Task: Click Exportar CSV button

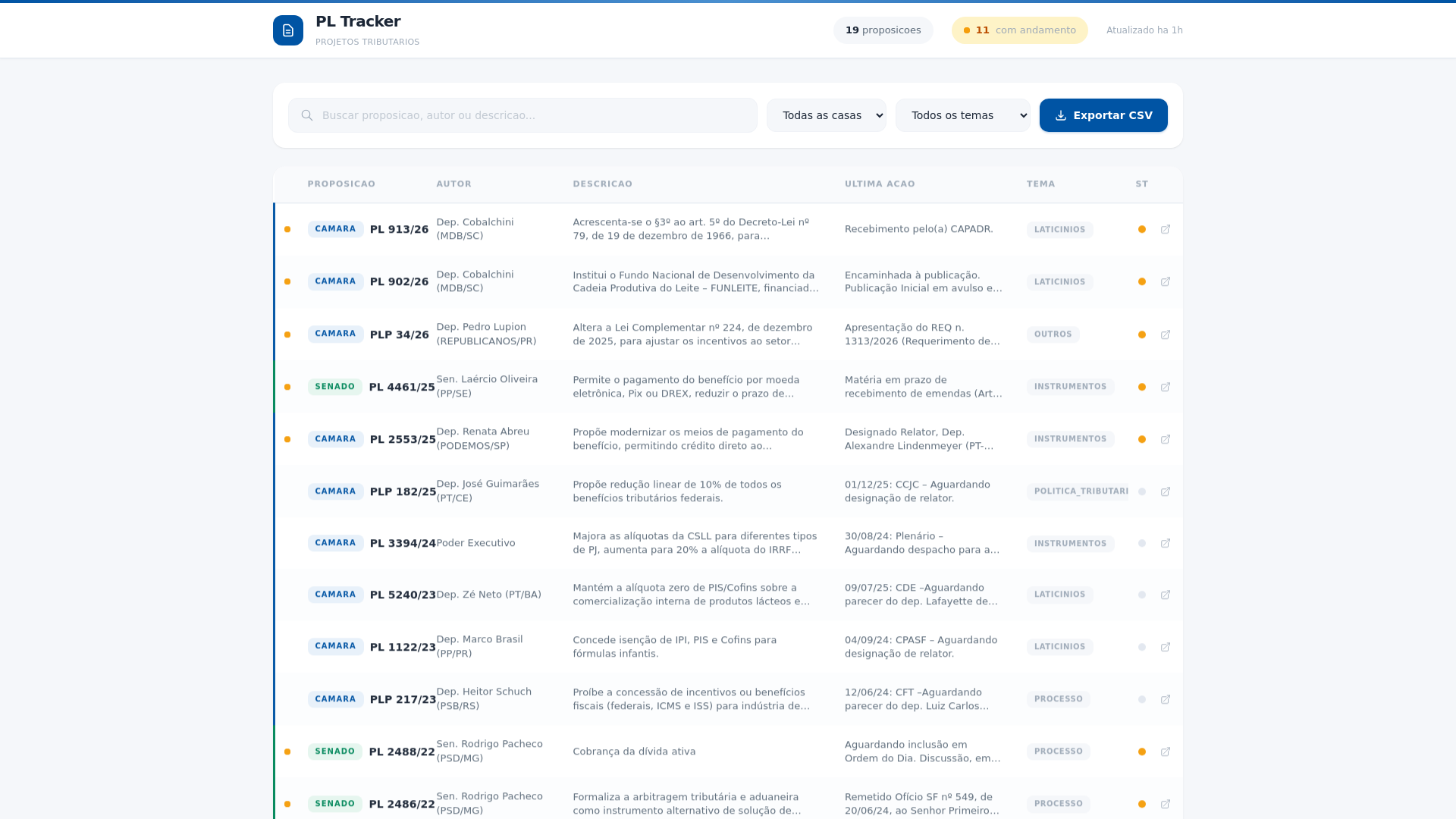Action: (1103, 115)
